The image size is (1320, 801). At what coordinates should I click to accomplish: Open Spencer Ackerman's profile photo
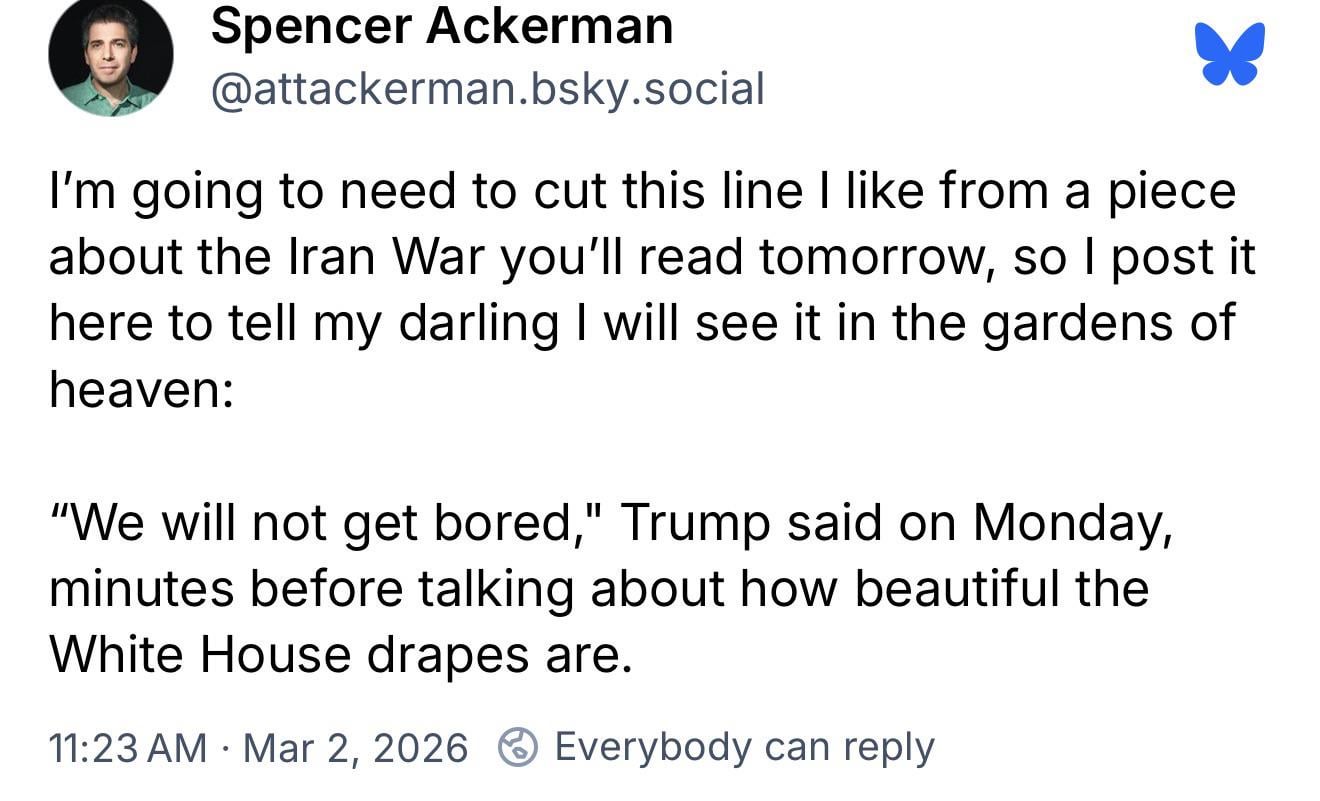click(x=110, y=55)
